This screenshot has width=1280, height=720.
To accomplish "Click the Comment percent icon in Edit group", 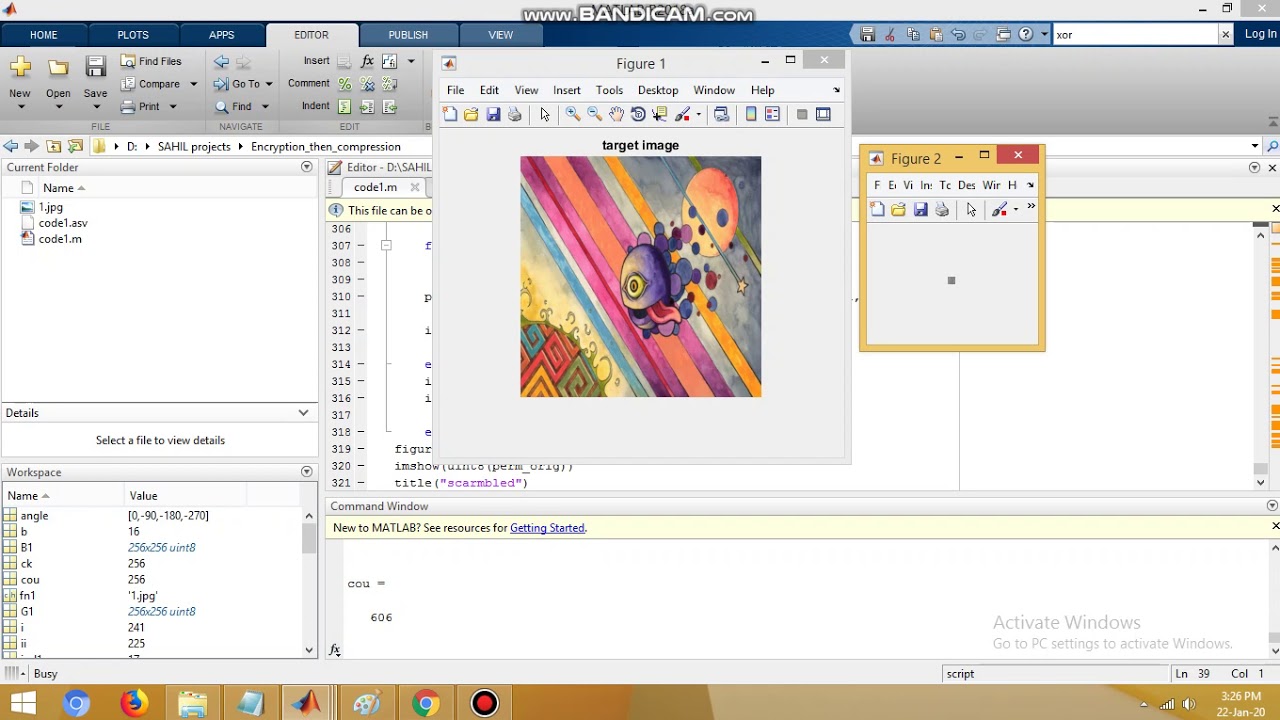I will tap(345, 85).
